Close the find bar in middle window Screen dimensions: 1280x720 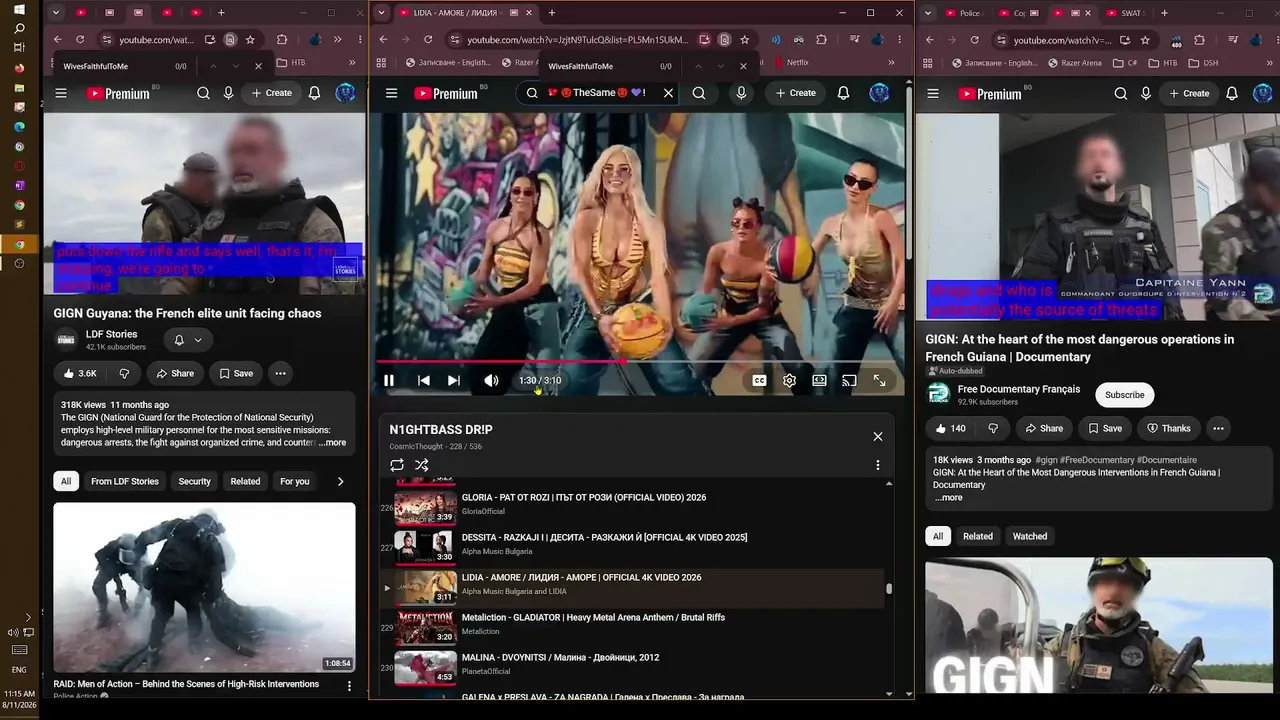[x=743, y=66]
